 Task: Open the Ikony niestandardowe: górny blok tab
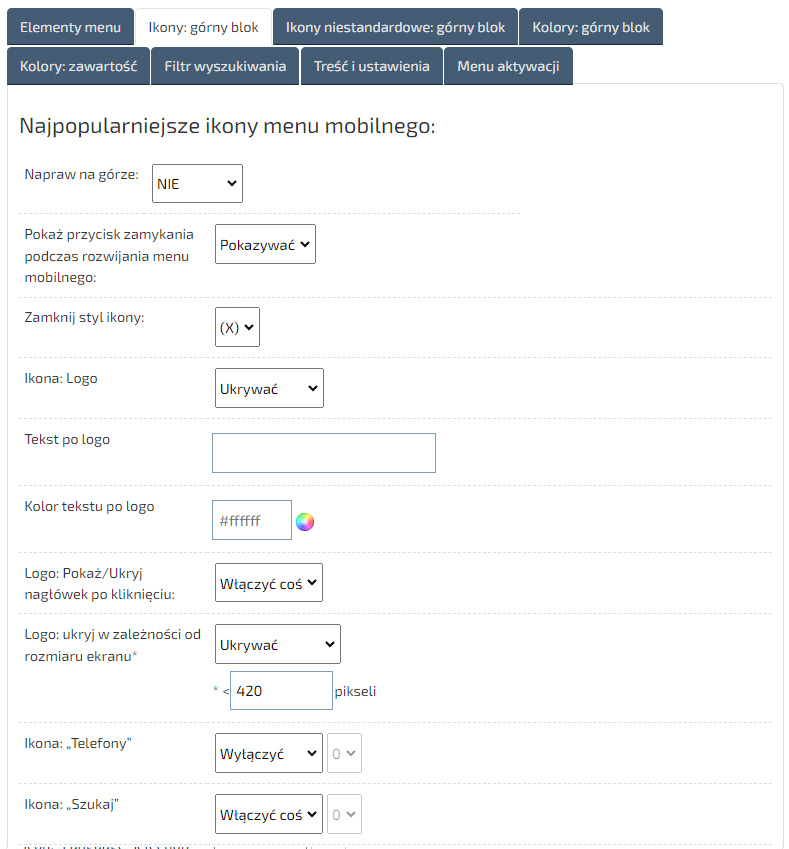[395, 27]
